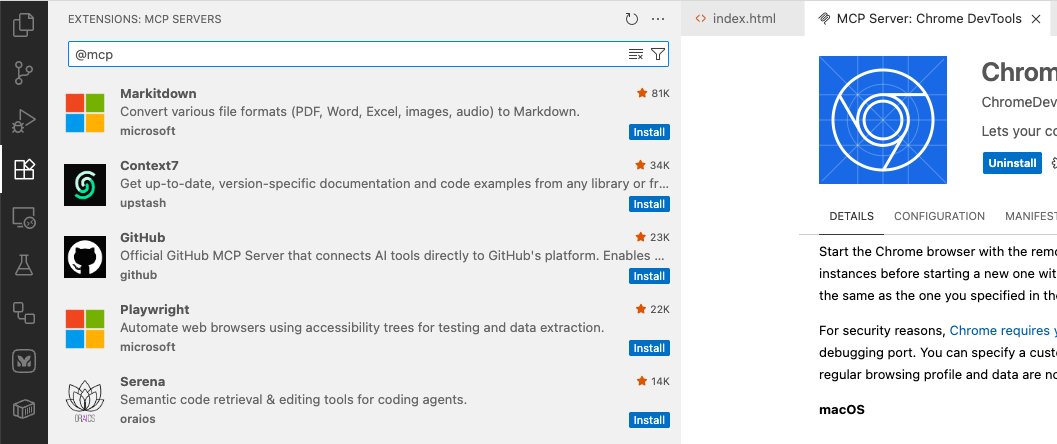This screenshot has width=1057, height=444.
Task: Select the Serena lotus logo
Action: coord(85,401)
